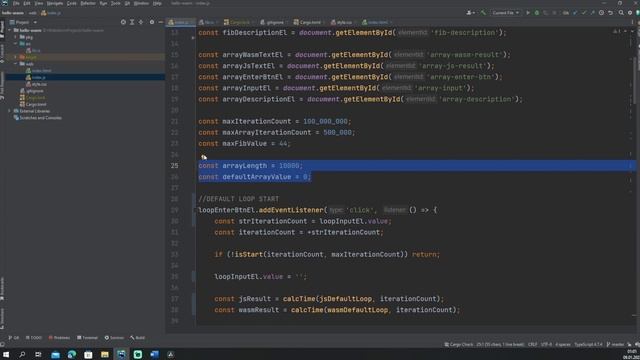Click the yellow intention lightbulb icon
Image resolution: width=640 pixels, height=360 pixels.
[x=204, y=157]
